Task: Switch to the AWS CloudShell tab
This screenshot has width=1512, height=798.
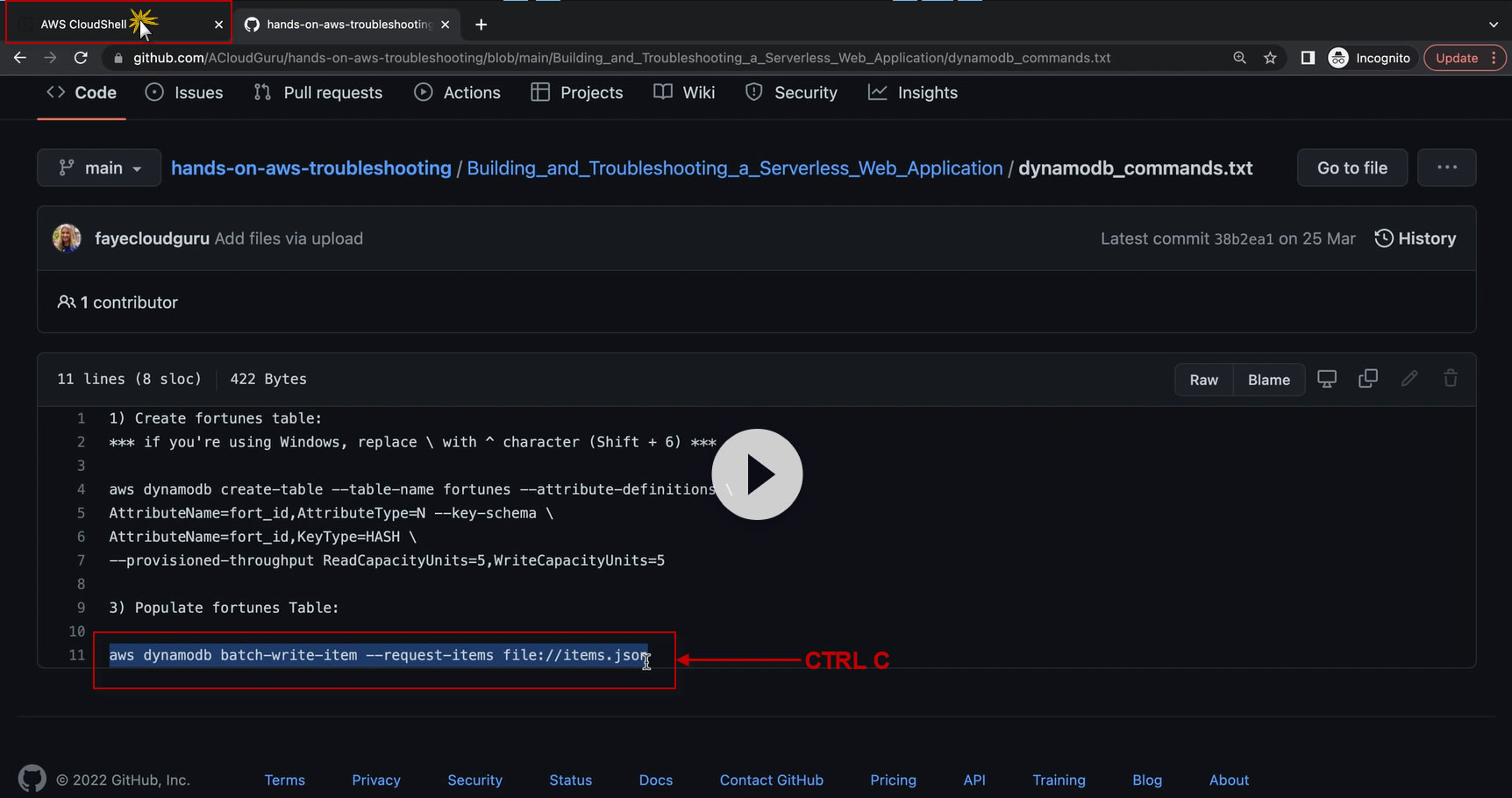Action: (x=84, y=25)
